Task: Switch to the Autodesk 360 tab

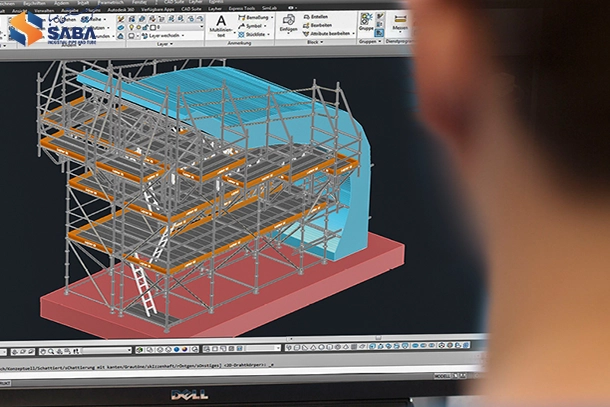Action: (x=121, y=9)
